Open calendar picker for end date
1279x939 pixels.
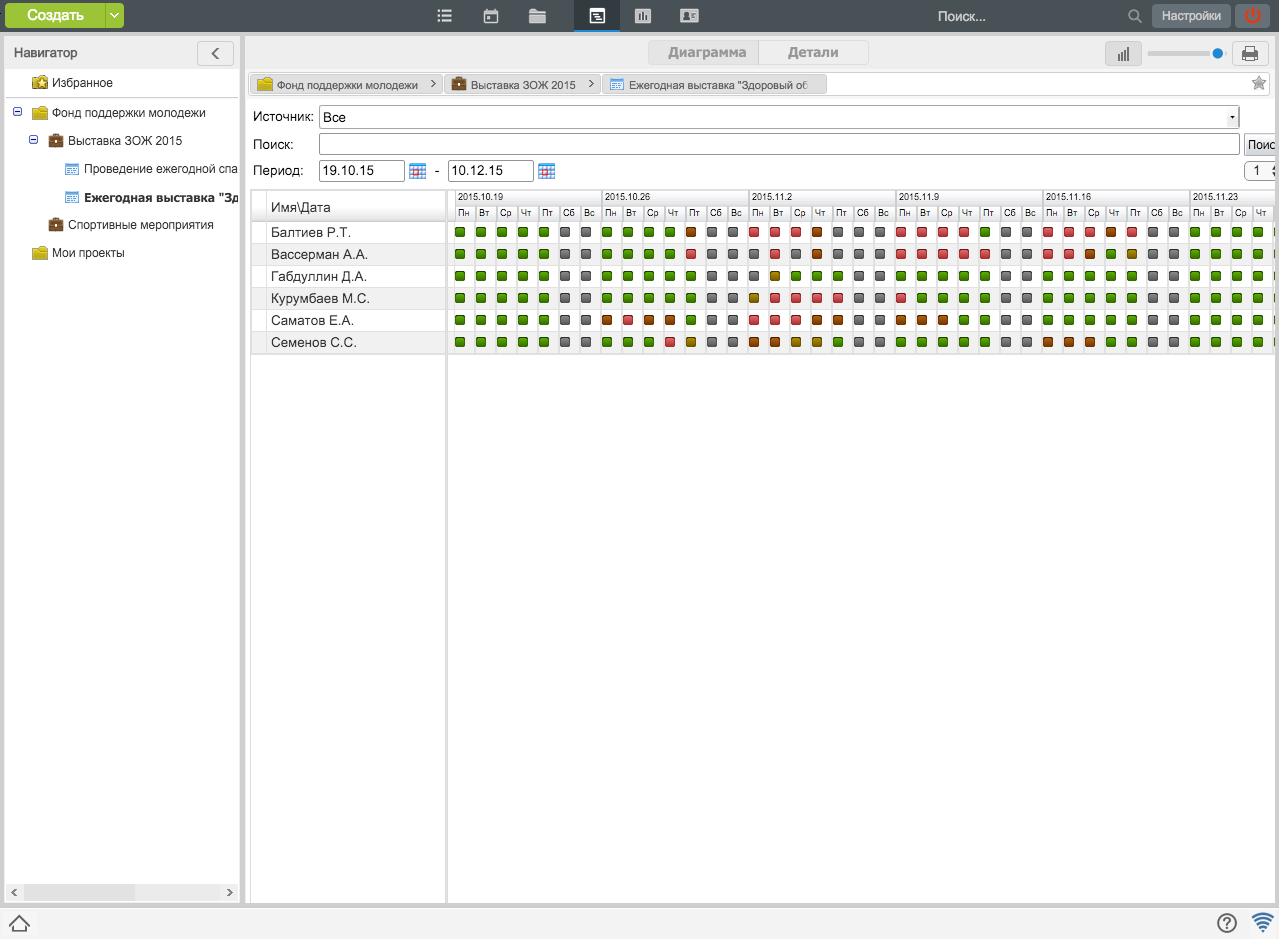coord(546,171)
